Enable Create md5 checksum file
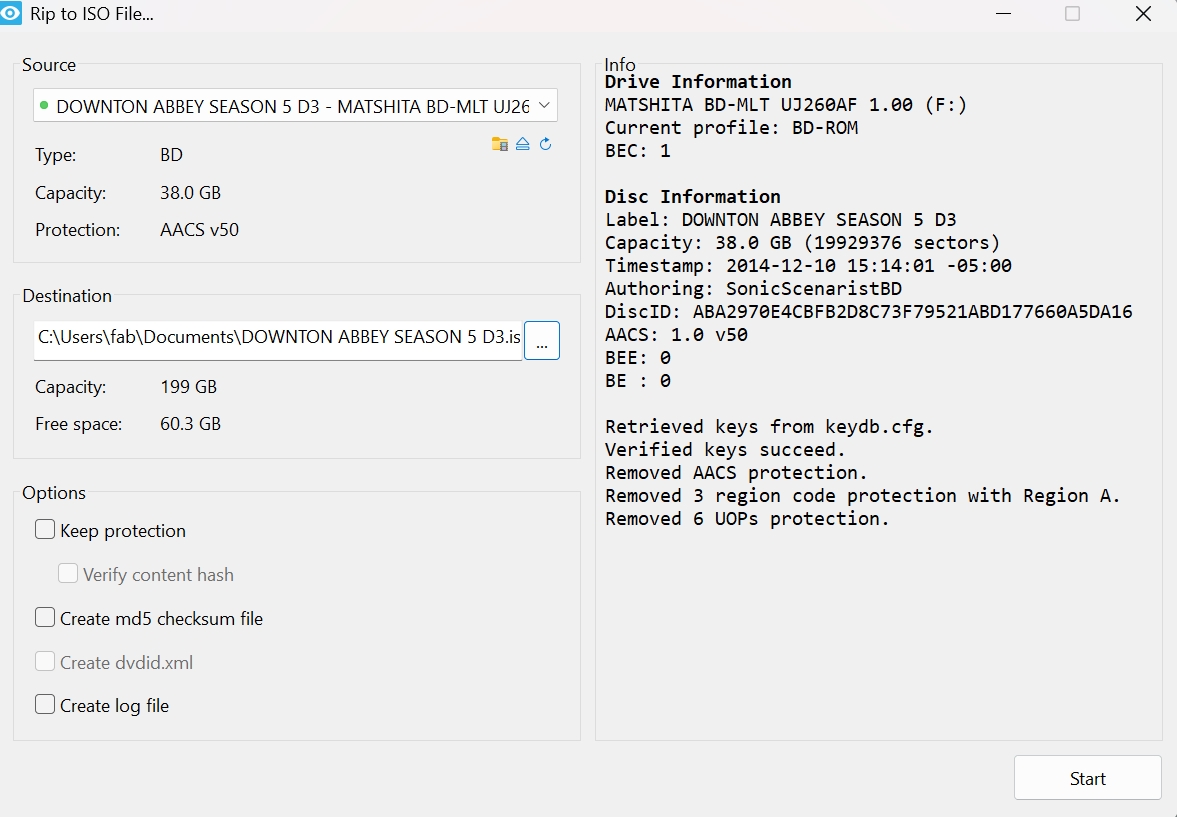This screenshot has height=817, width=1177. (45, 618)
